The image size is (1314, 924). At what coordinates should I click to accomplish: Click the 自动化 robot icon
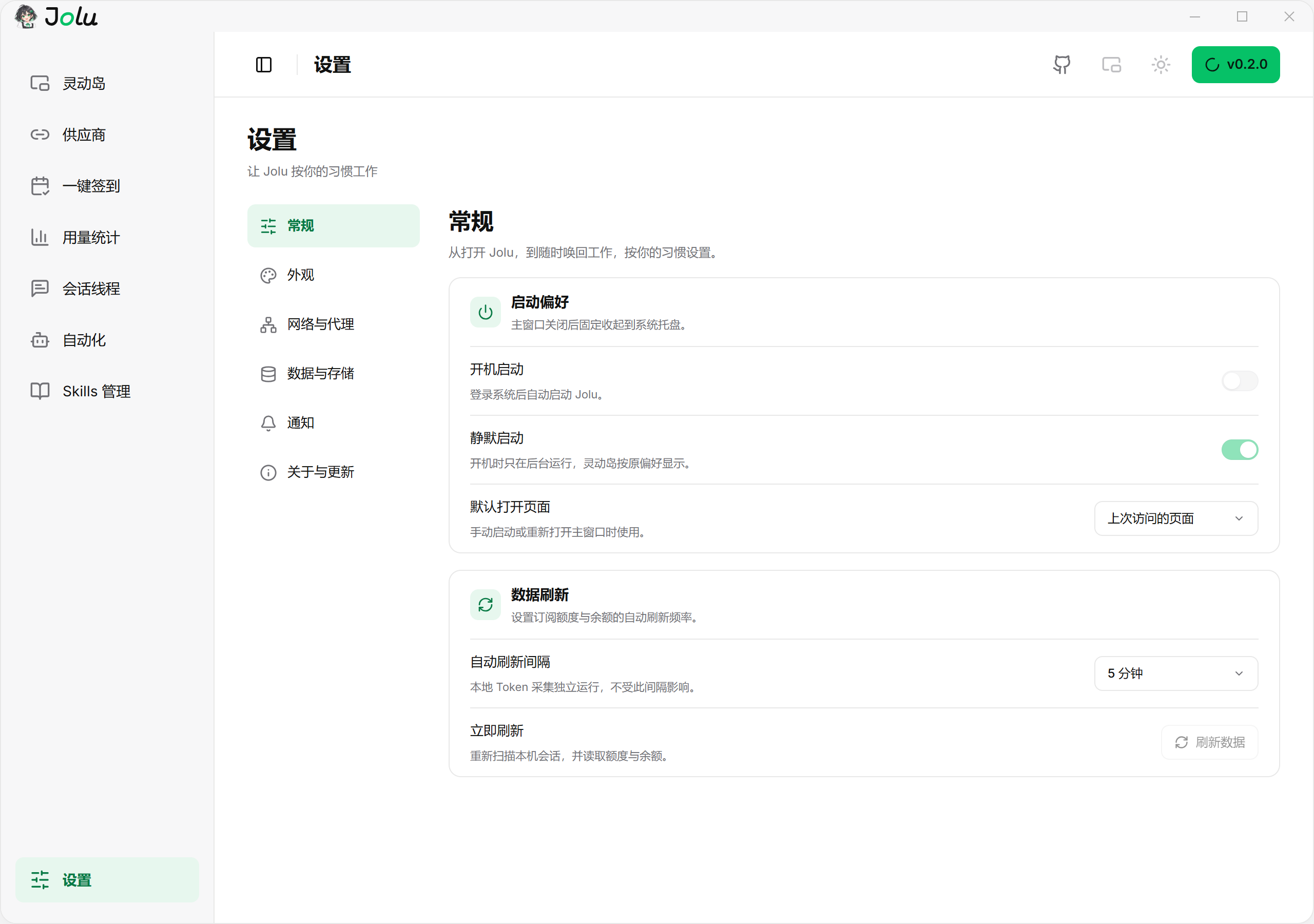pyautogui.click(x=40, y=340)
